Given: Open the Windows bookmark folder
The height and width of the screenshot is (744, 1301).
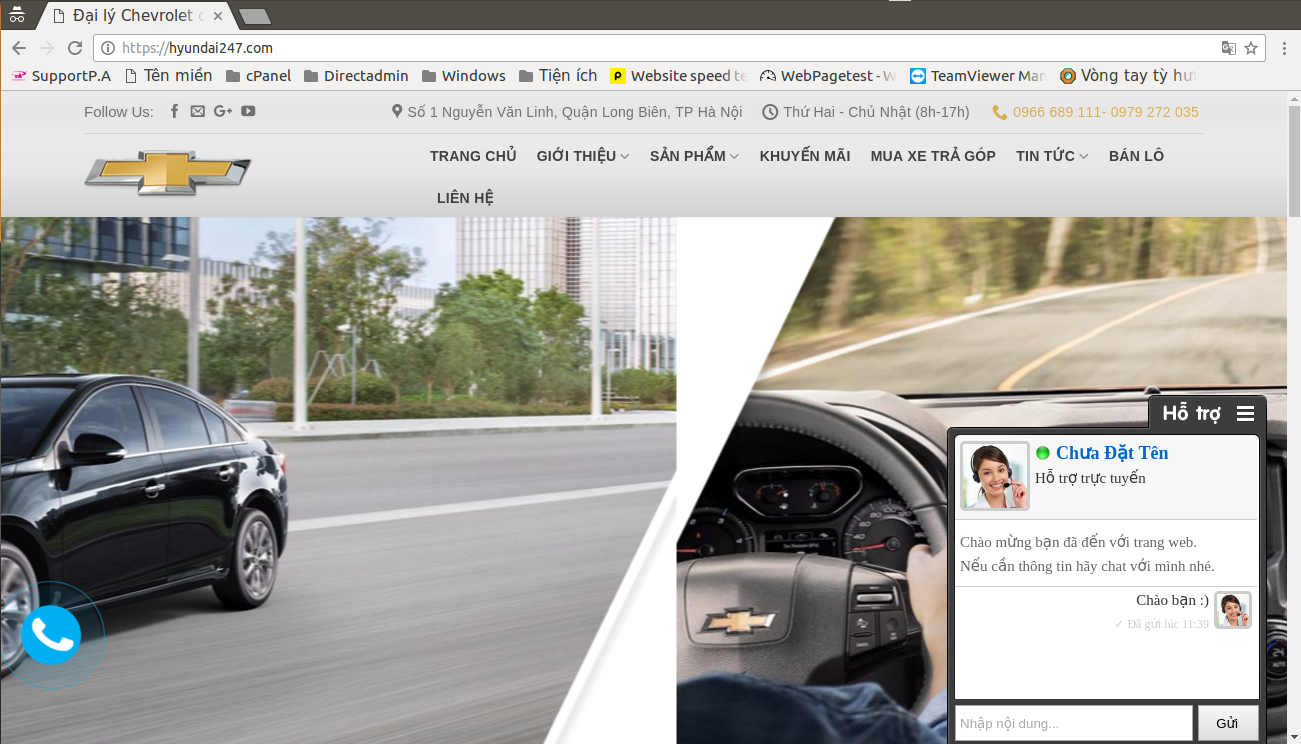Looking at the screenshot, I should pos(464,76).
